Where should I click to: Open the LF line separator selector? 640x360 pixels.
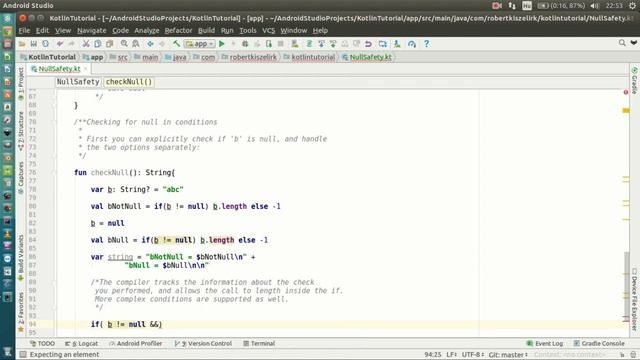pyautogui.click(x=452, y=355)
